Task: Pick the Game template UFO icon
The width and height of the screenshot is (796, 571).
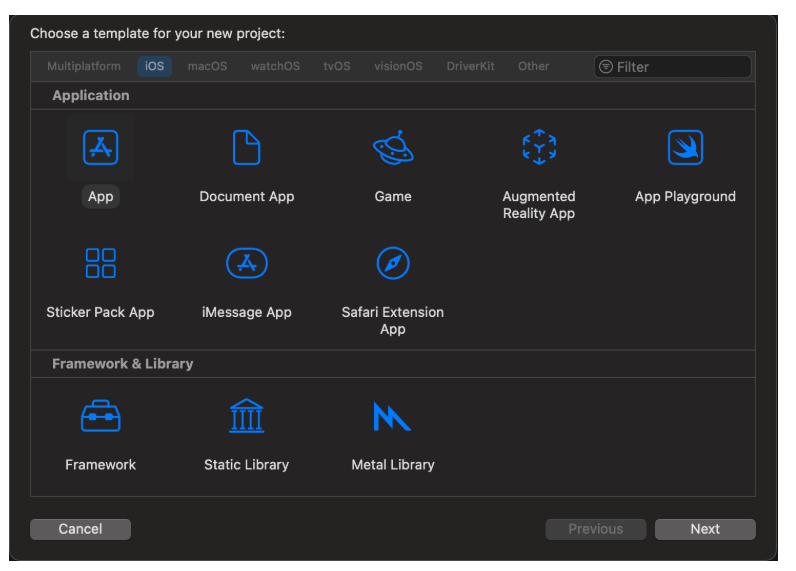Action: [x=392, y=148]
